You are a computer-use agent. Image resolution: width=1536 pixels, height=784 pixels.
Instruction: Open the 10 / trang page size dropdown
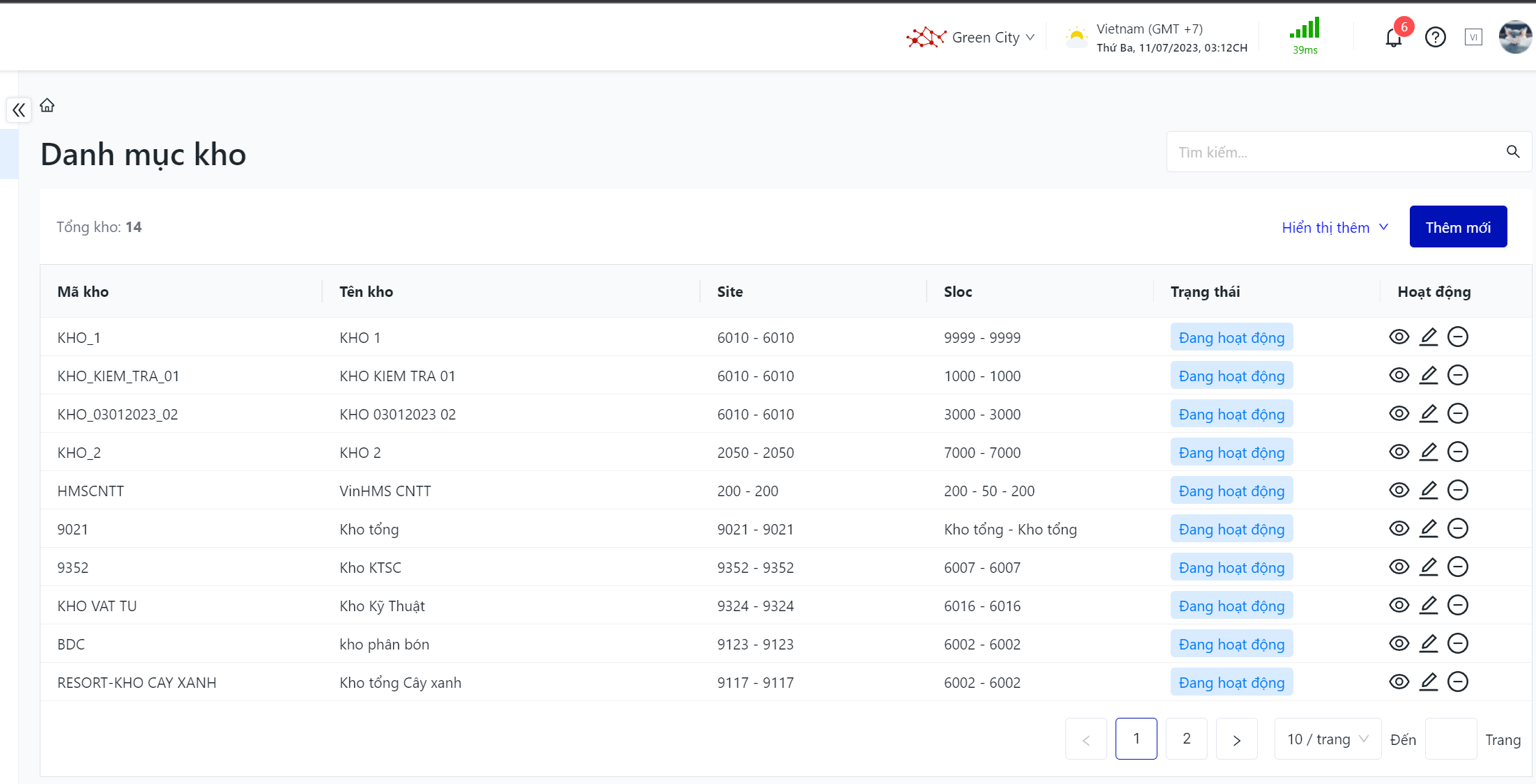(x=1327, y=739)
